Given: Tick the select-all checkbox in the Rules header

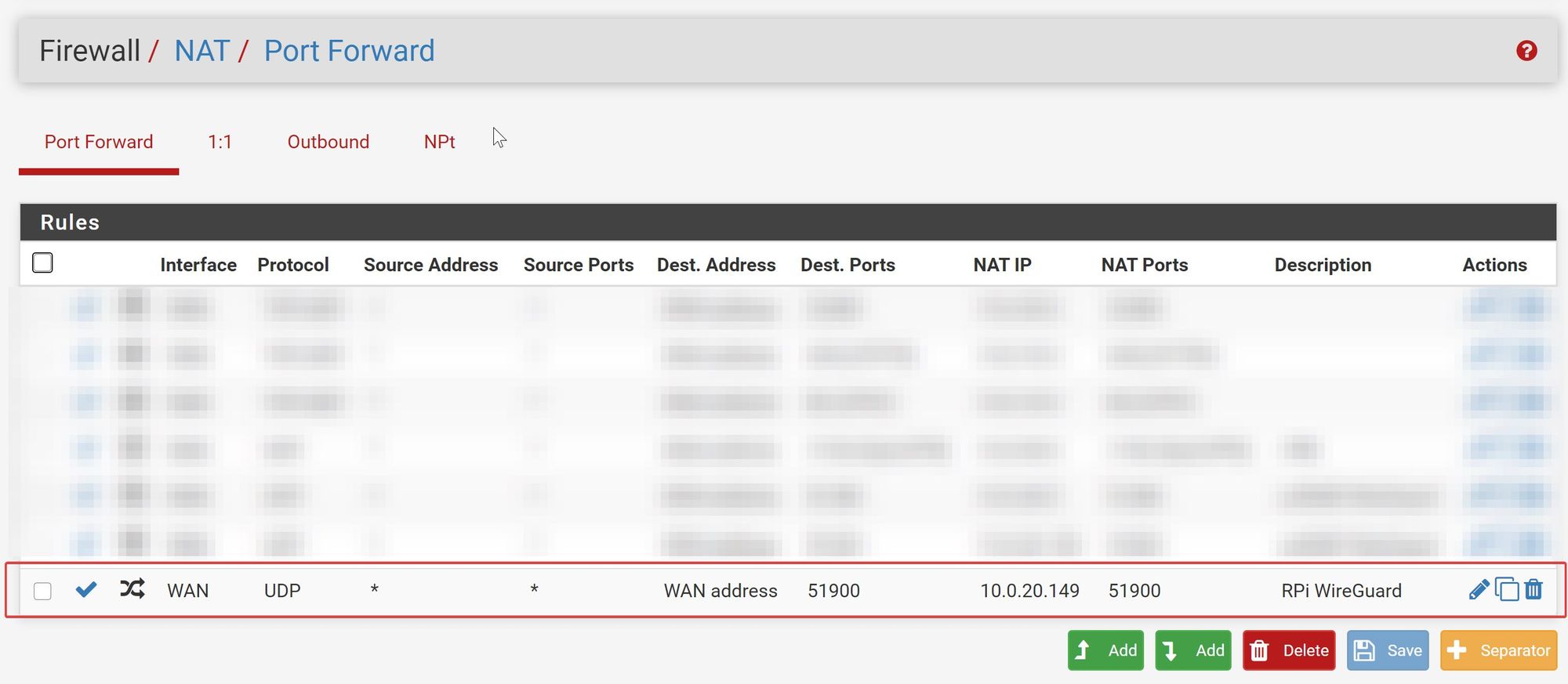Looking at the screenshot, I should (42, 262).
